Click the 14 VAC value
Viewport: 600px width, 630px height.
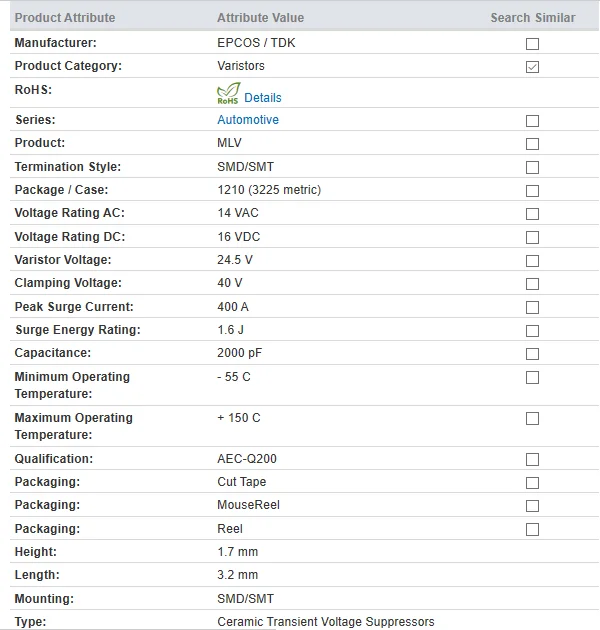point(238,213)
